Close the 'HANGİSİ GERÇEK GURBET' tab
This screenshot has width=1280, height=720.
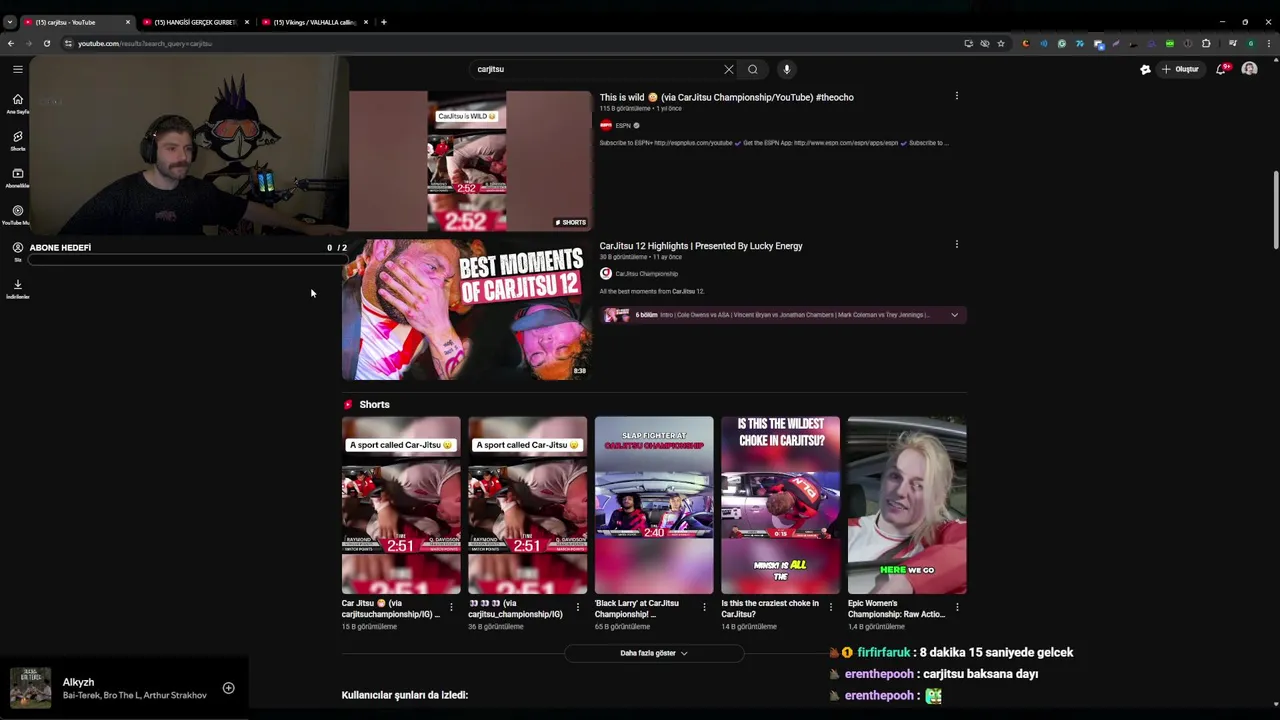click(x=247, y=22)
